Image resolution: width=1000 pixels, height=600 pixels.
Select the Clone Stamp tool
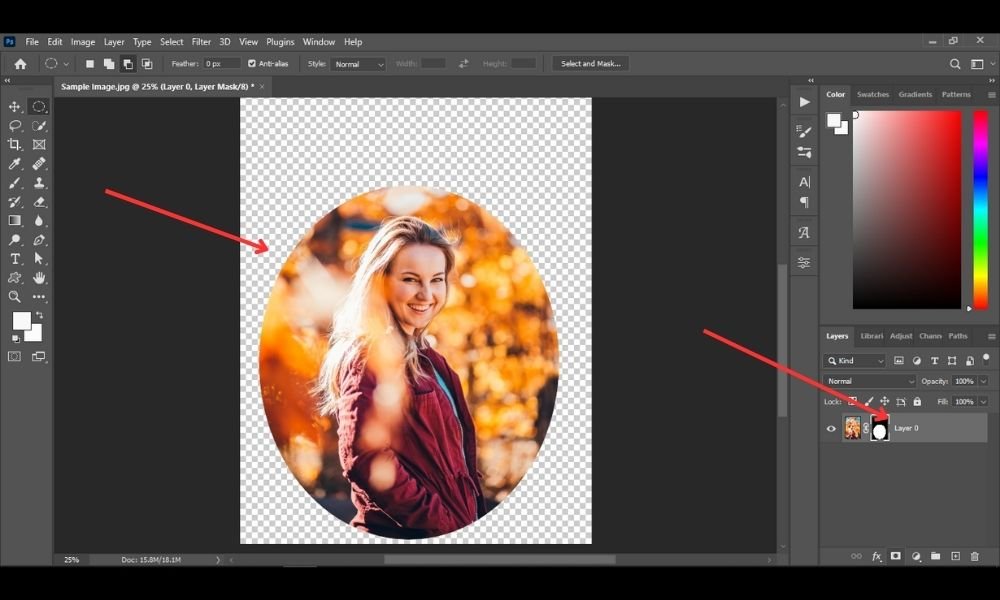pyautogui.click(x=39, y=183)
